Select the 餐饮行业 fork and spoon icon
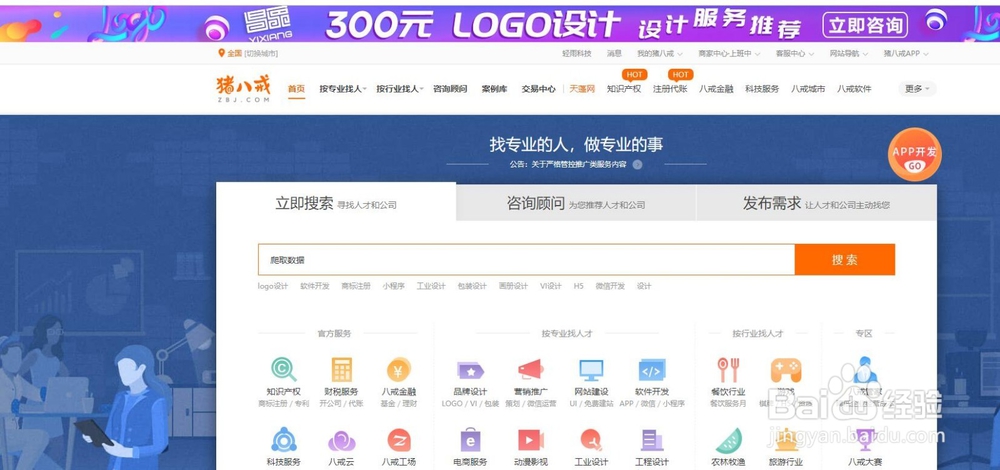This screenshot has width=1000, height=470. click(728, 369)
